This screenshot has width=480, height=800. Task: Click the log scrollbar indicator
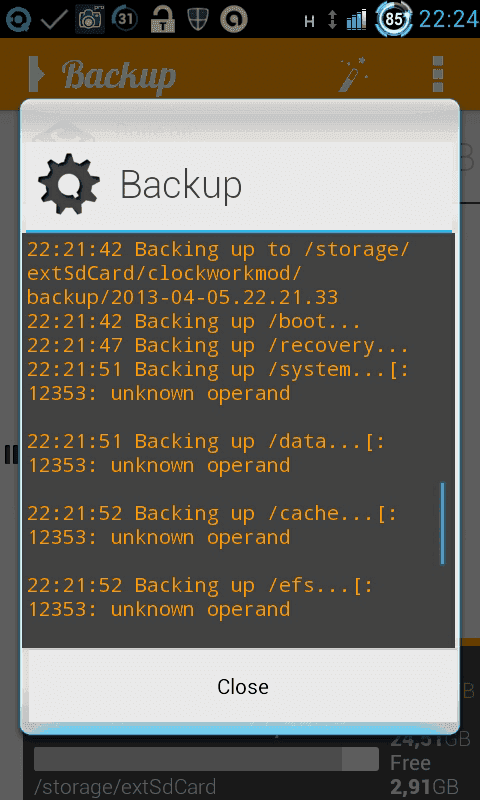(442, 523)
